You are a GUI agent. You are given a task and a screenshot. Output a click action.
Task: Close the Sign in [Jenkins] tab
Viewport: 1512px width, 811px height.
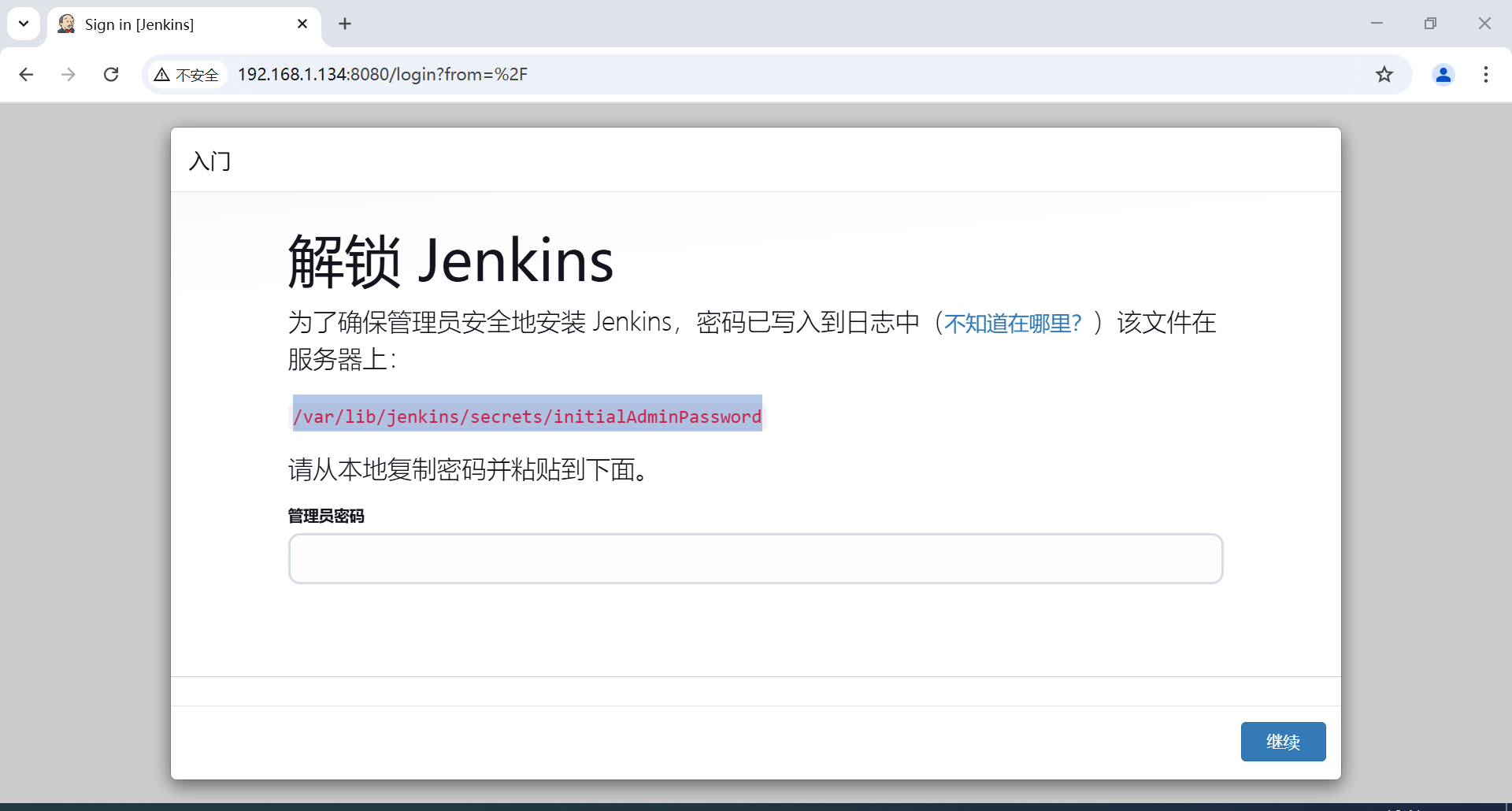pos(302,24)
